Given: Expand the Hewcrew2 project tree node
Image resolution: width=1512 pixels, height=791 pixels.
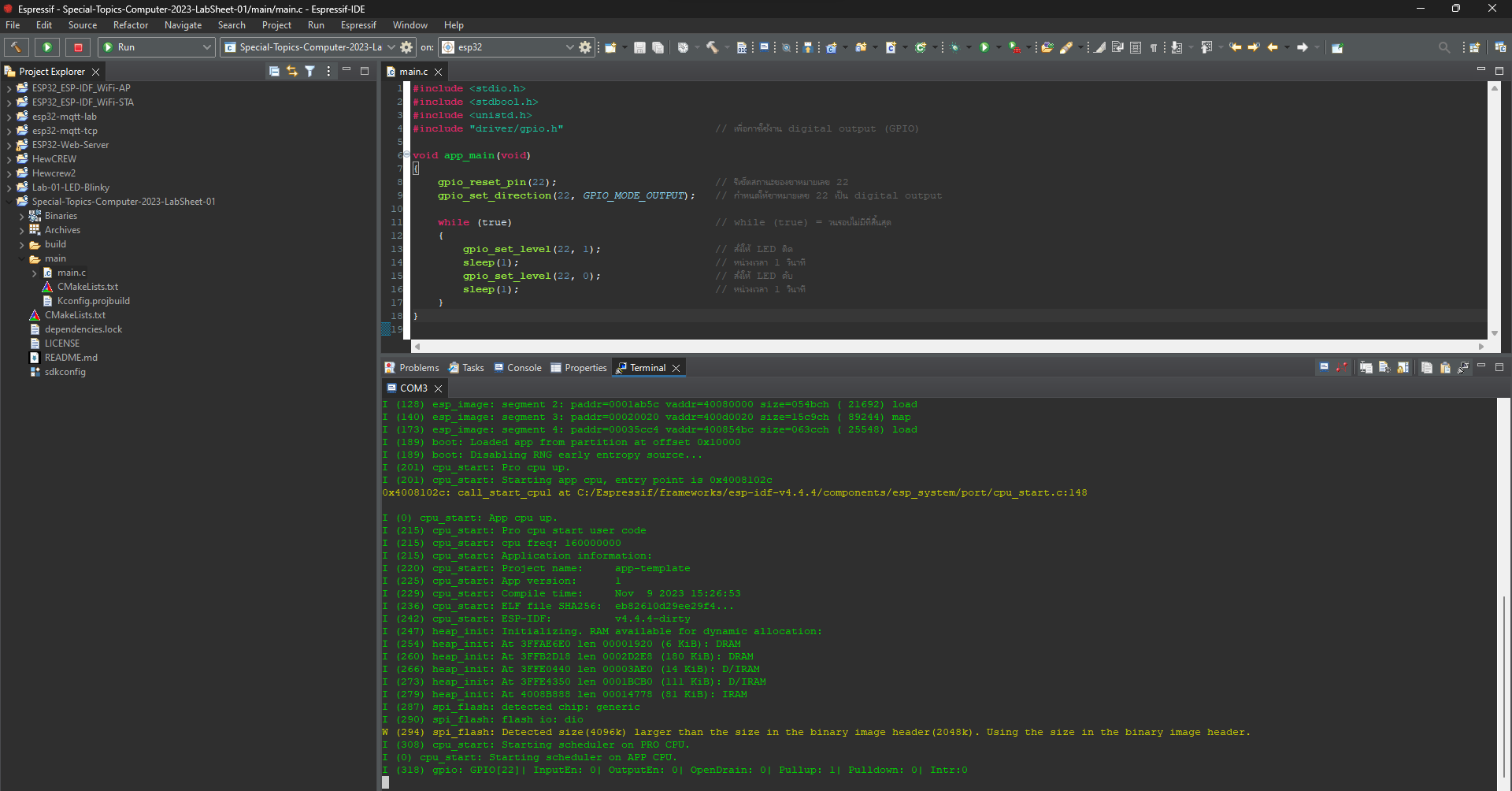Looking at the screenshot, I should pos(9,173).
